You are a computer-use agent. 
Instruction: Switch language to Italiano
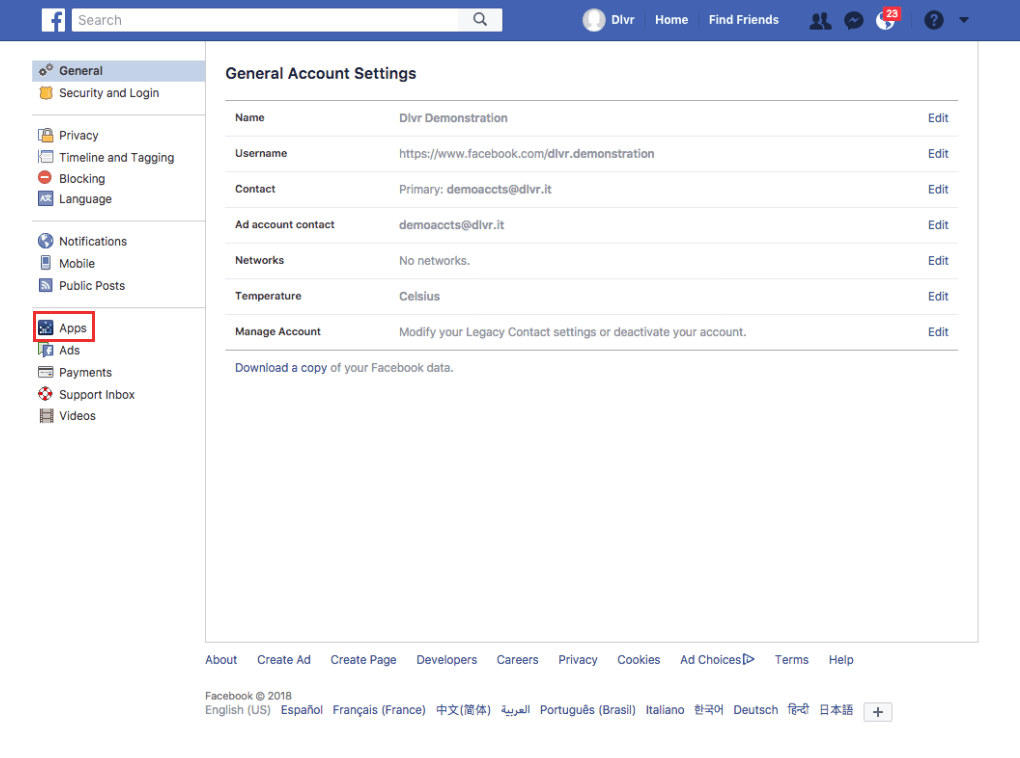(664, 710)
